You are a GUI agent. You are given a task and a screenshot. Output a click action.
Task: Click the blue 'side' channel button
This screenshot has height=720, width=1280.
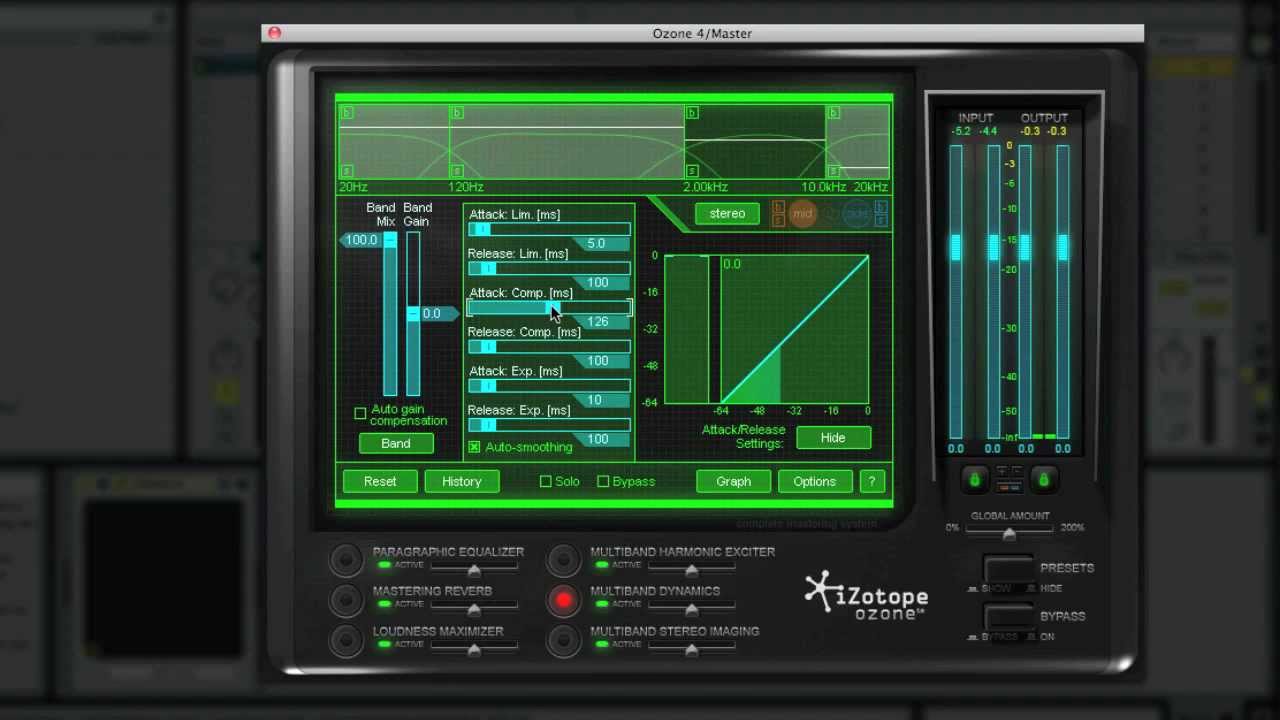(x=857, y=213)
